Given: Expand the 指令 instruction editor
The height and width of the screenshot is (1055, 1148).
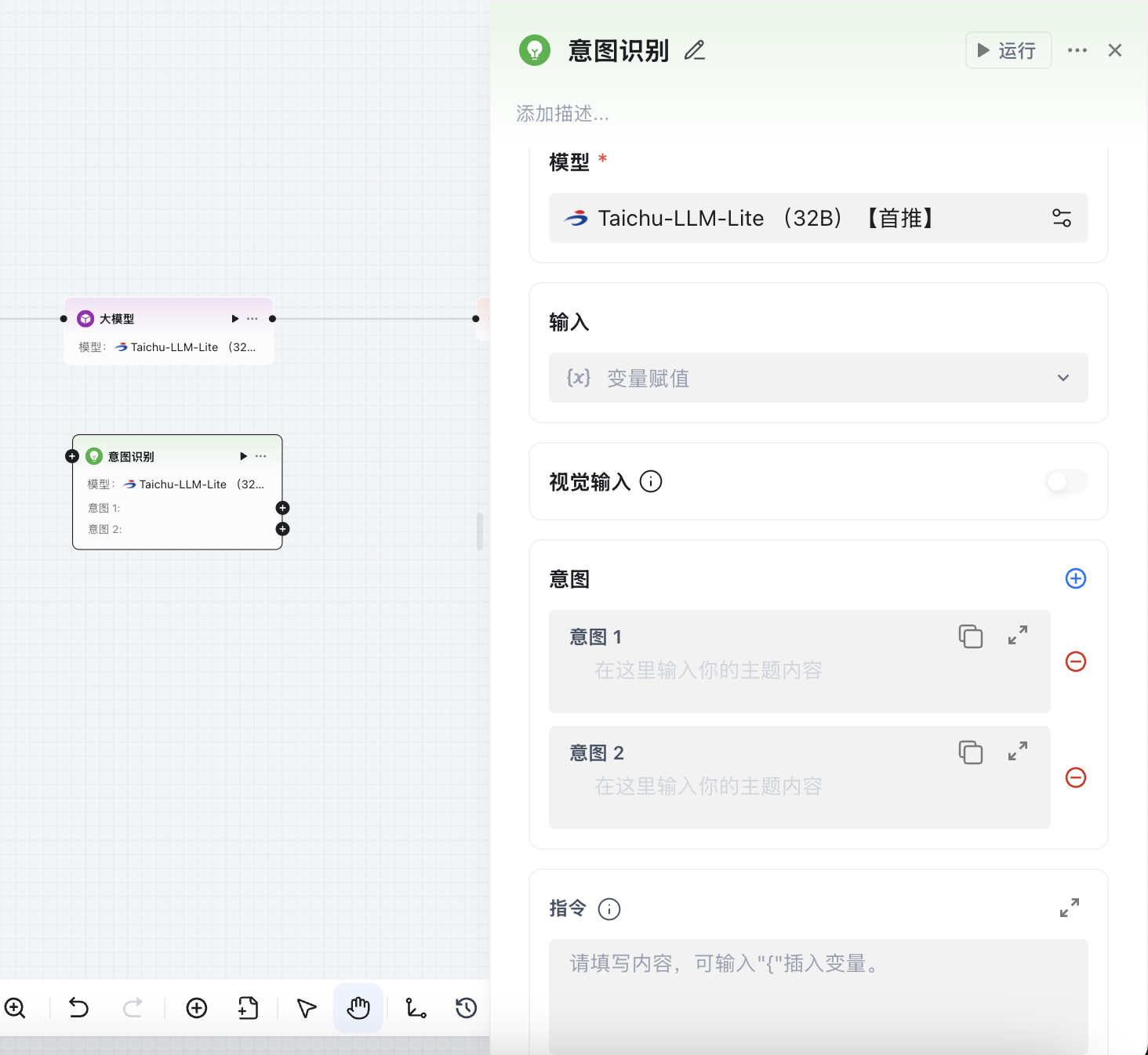Looking at the screenshot, I should (x=1069, y=908).
